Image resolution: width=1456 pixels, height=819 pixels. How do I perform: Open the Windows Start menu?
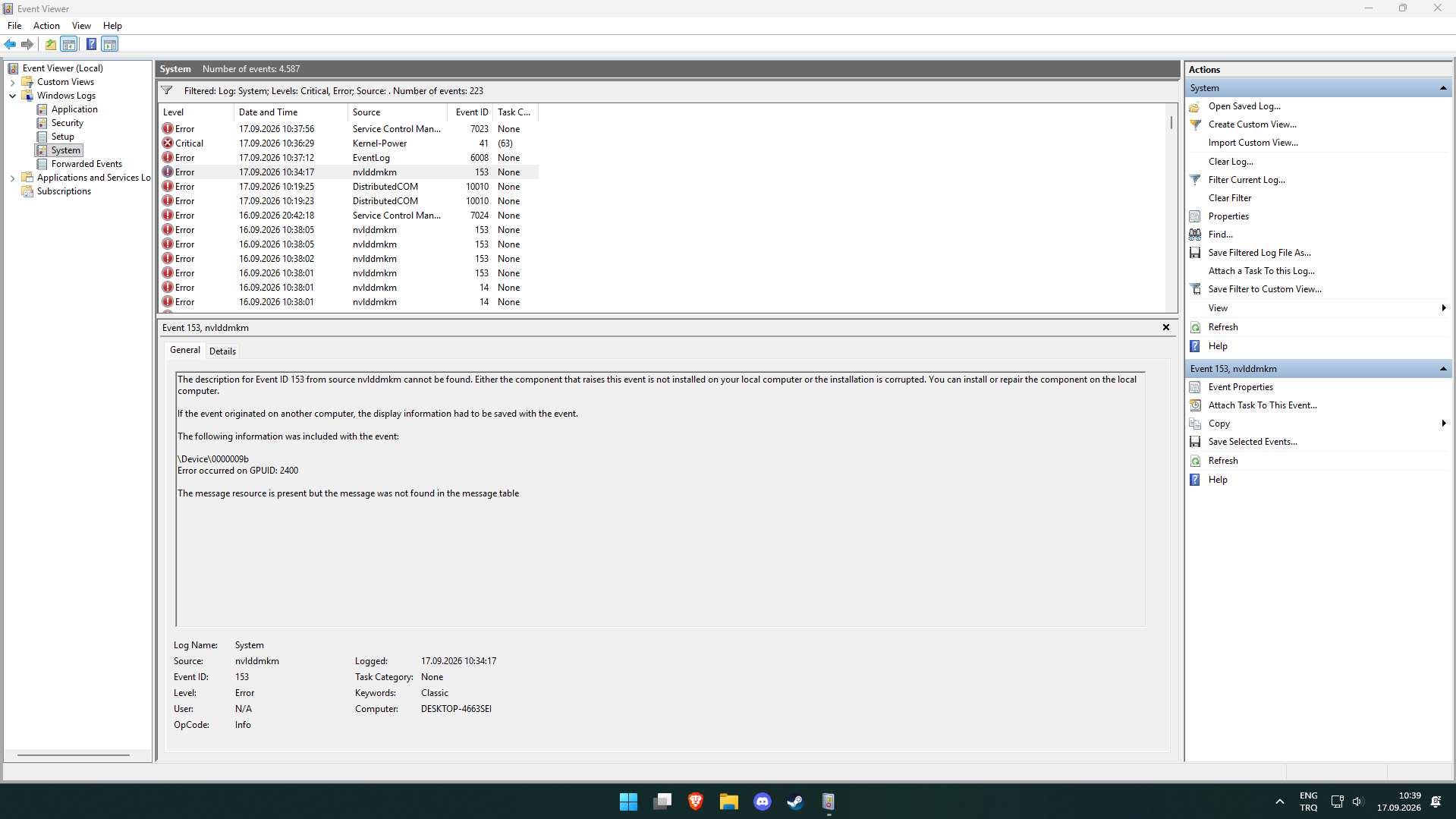pos(628,802)
